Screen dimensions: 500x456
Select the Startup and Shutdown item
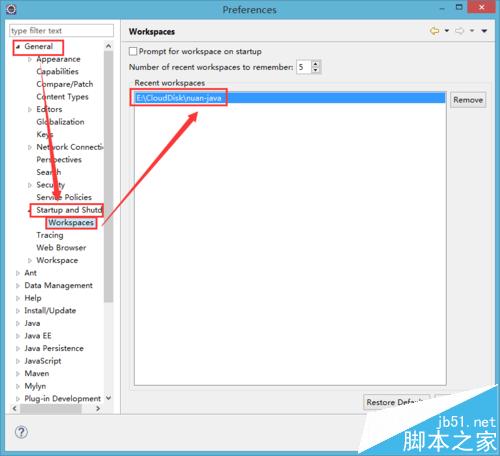[69, 210]
